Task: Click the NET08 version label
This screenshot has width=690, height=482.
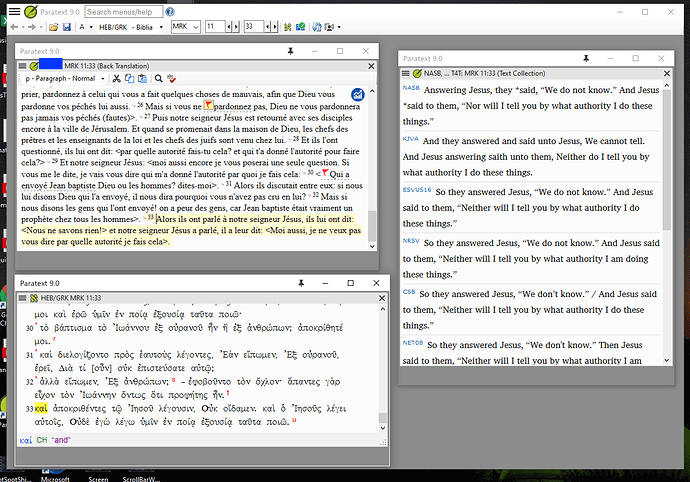Action: [413, 343]
